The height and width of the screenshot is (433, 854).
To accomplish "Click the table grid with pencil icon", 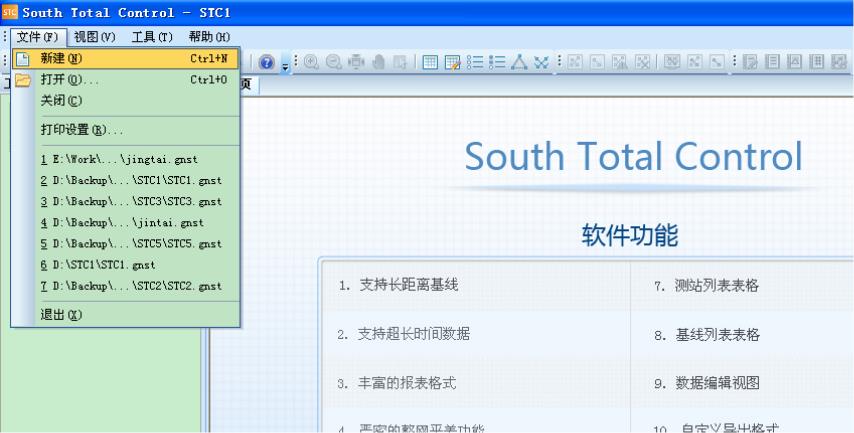I will [453, 62].
